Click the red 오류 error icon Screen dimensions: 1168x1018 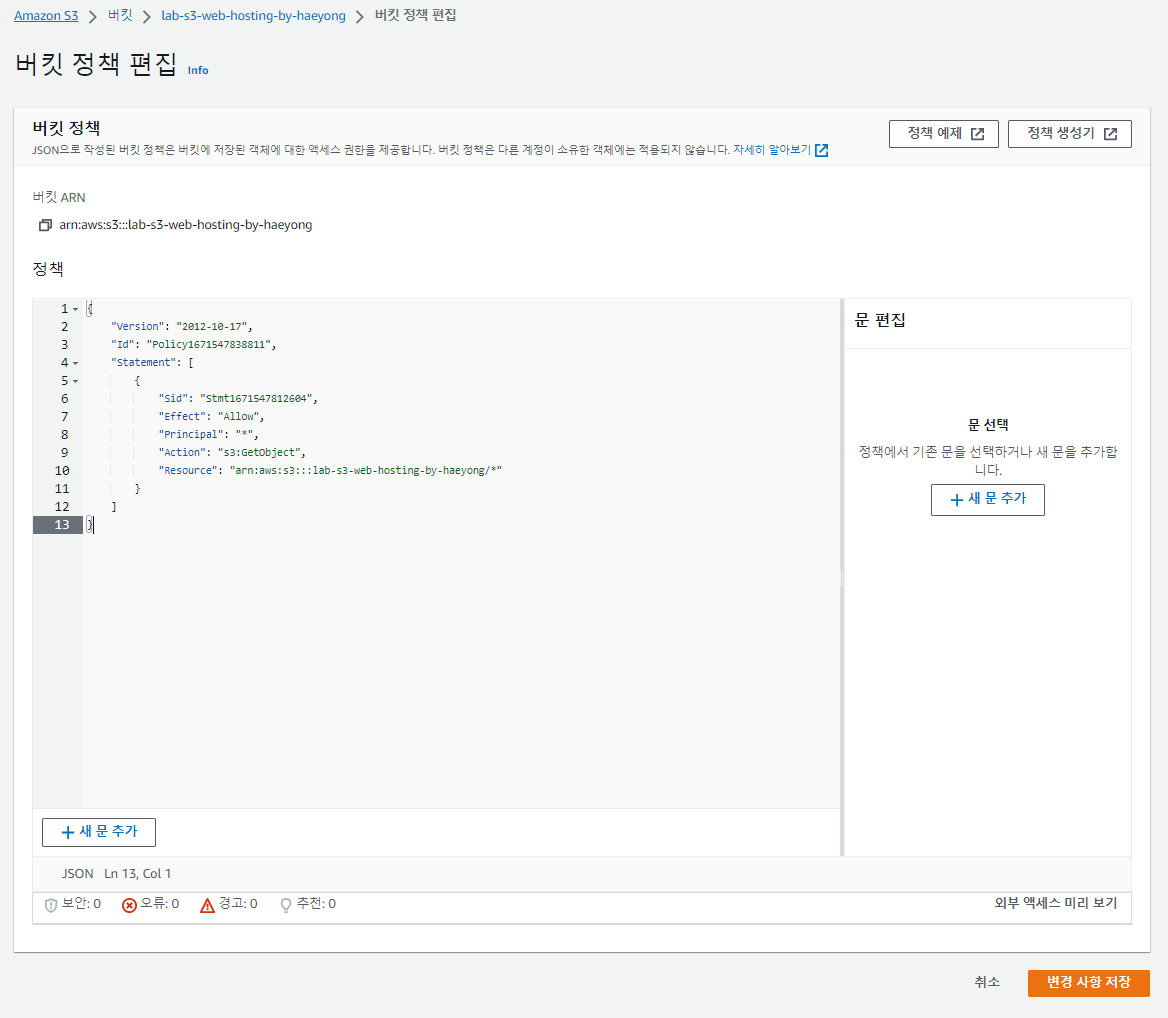point(128,904)
